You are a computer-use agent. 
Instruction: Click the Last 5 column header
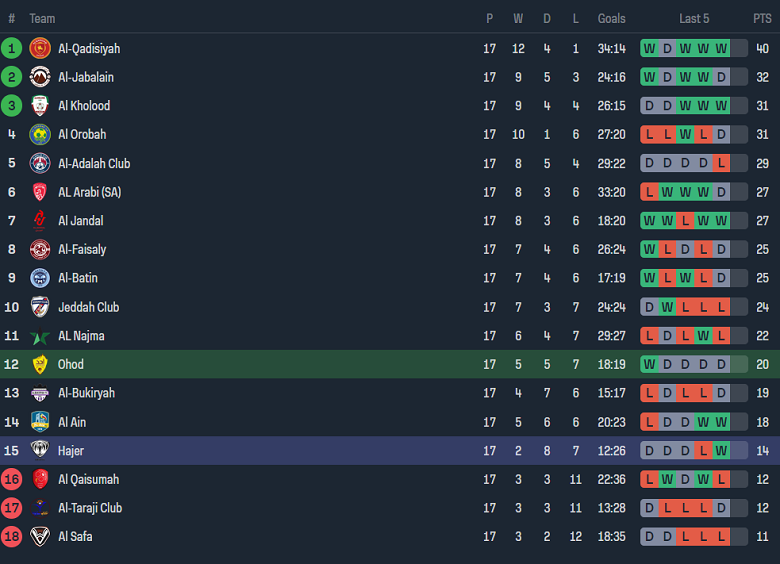694,18
